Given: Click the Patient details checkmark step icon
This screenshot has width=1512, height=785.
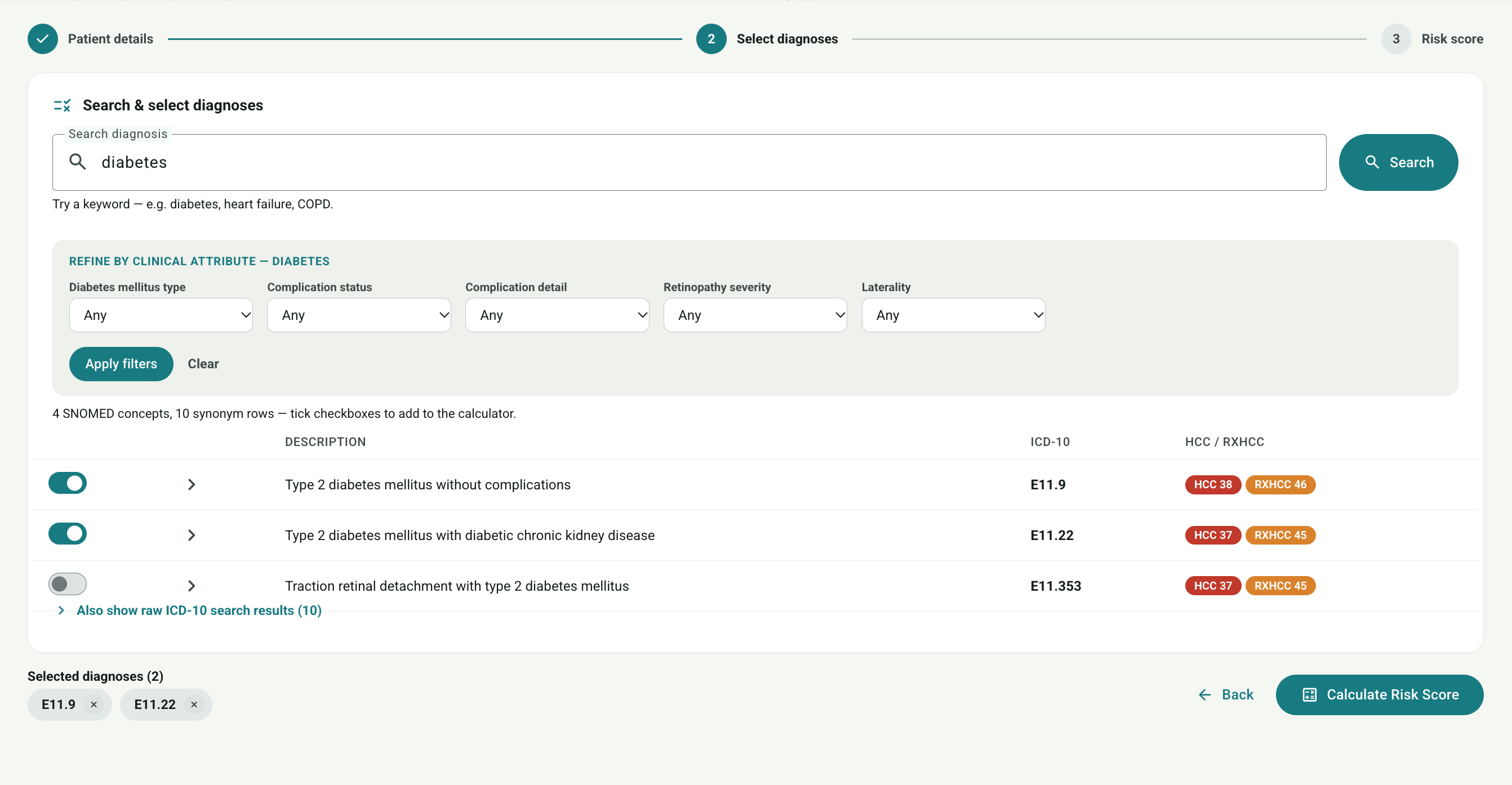Looking at the screenshot, I should 42,39.
